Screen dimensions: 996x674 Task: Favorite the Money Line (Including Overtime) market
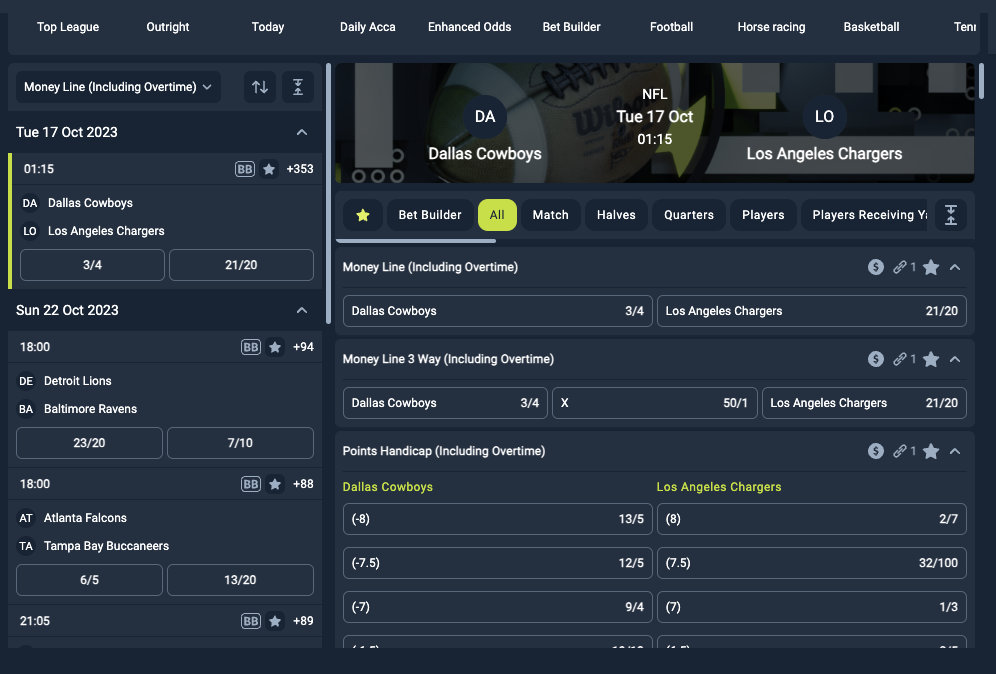[931, 267]
